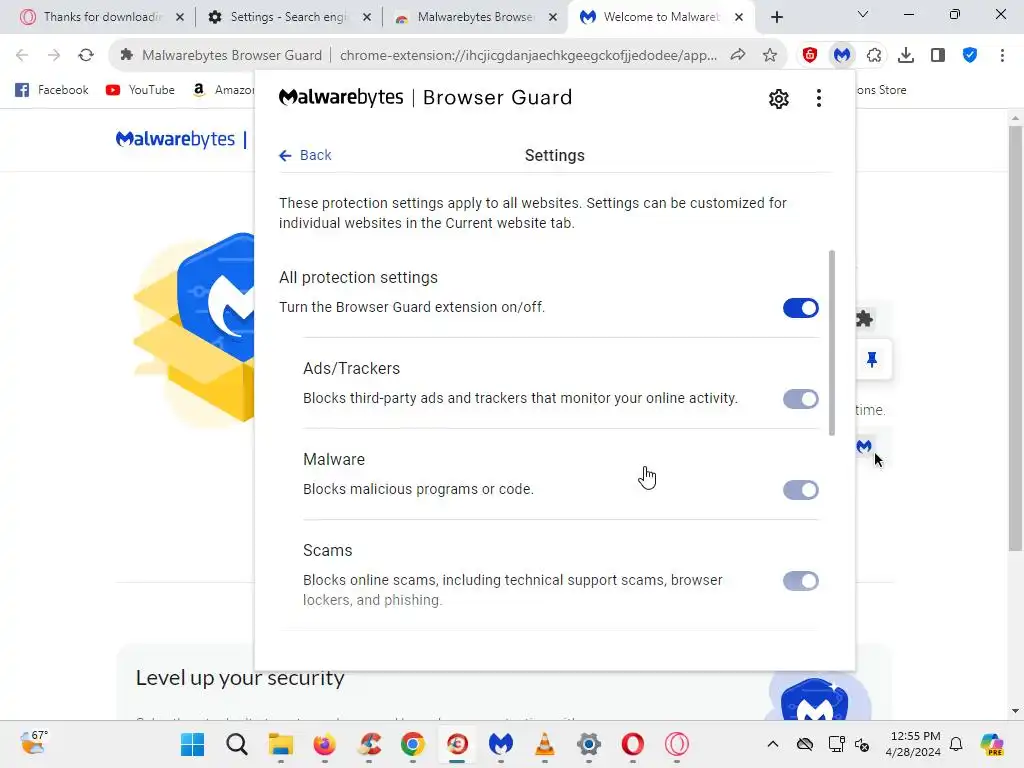Toggle all Browser Guard protection off
The image size is (1024, 768).
tap(801, 308)
